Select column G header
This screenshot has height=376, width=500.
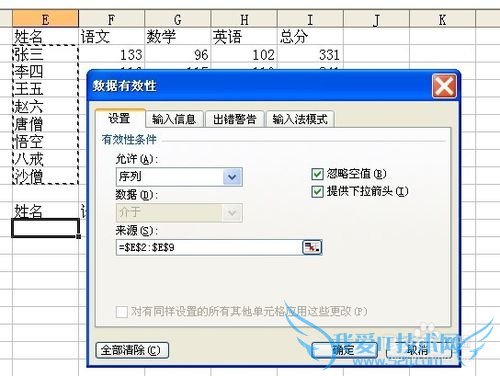[178, 20]
